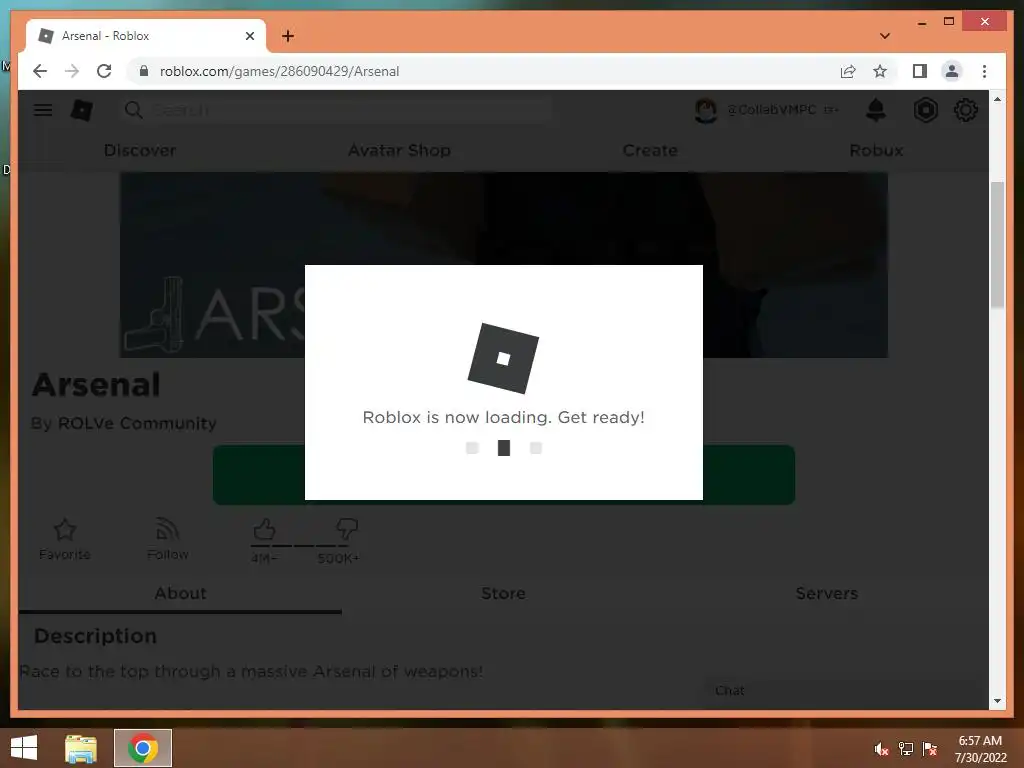Viewport: 1024px width, 768px height.
Task: Dislike the game with thumbs down
Action: click(x=347, y=528)
